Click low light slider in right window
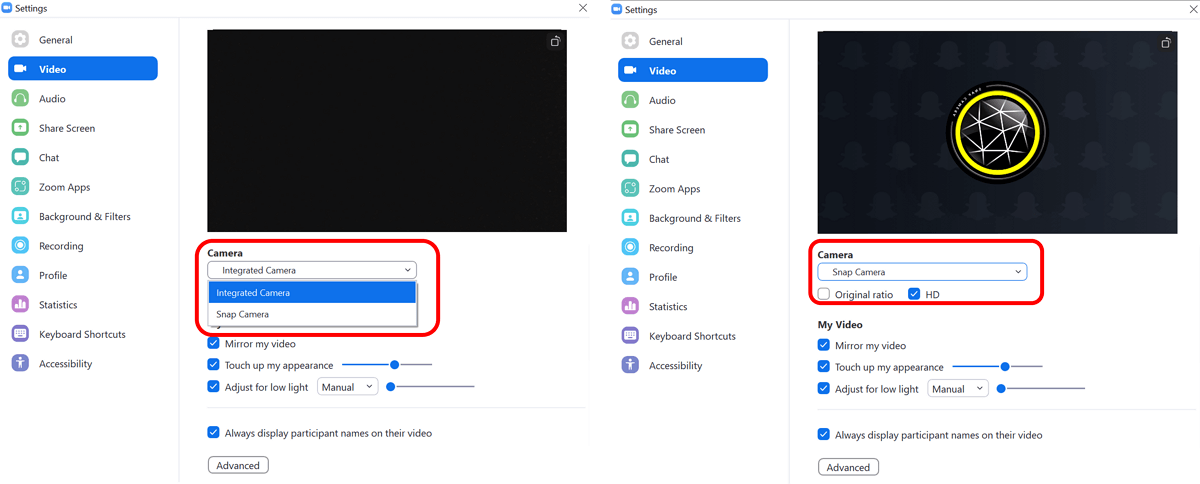This screenshot has width=1200, height=484. (1040, 388)
